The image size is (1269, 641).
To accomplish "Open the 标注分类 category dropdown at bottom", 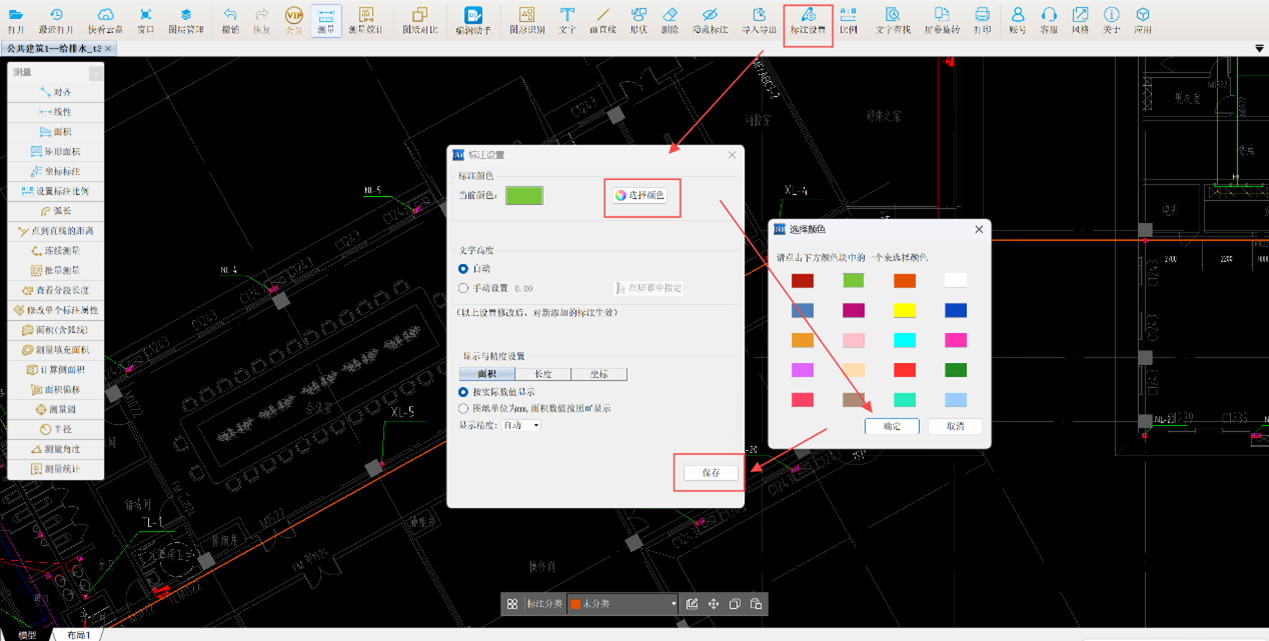I will click(x=623, y=604).
